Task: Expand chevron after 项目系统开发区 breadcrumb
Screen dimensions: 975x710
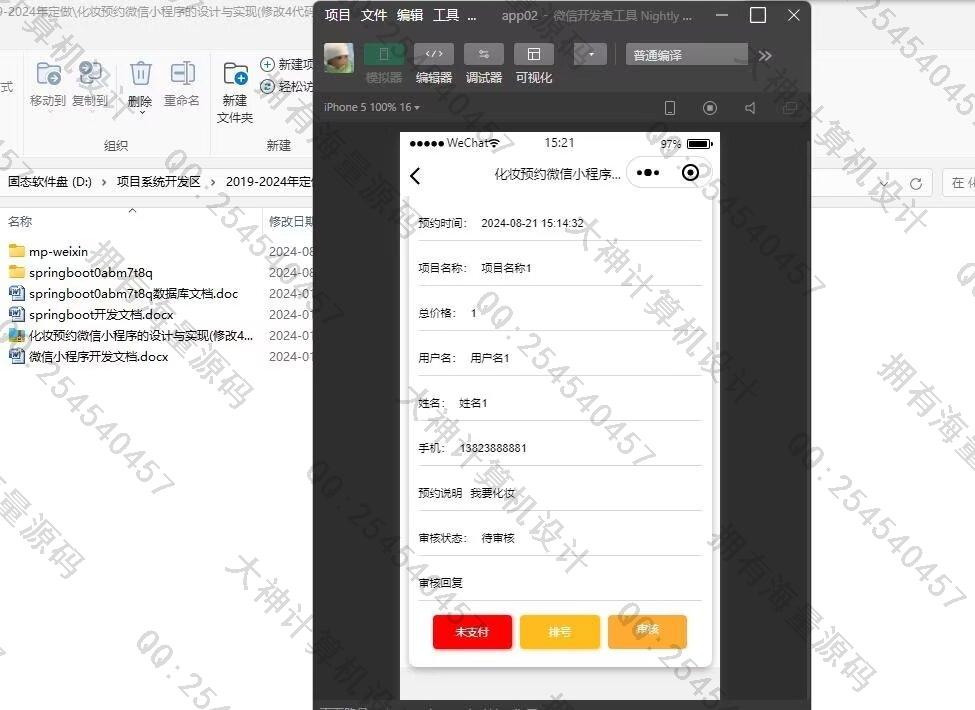Action: (213, 182)
